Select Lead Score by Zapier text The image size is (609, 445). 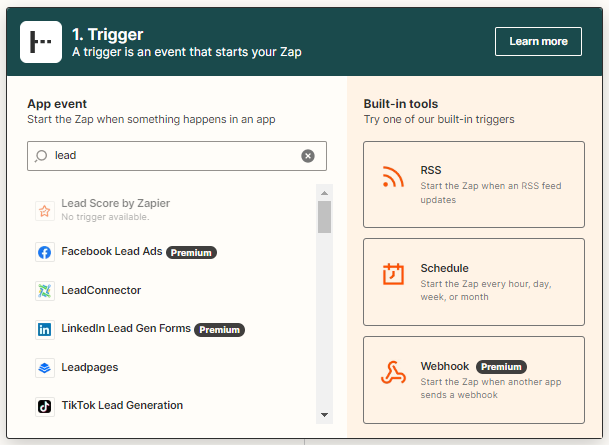point(115,203)
